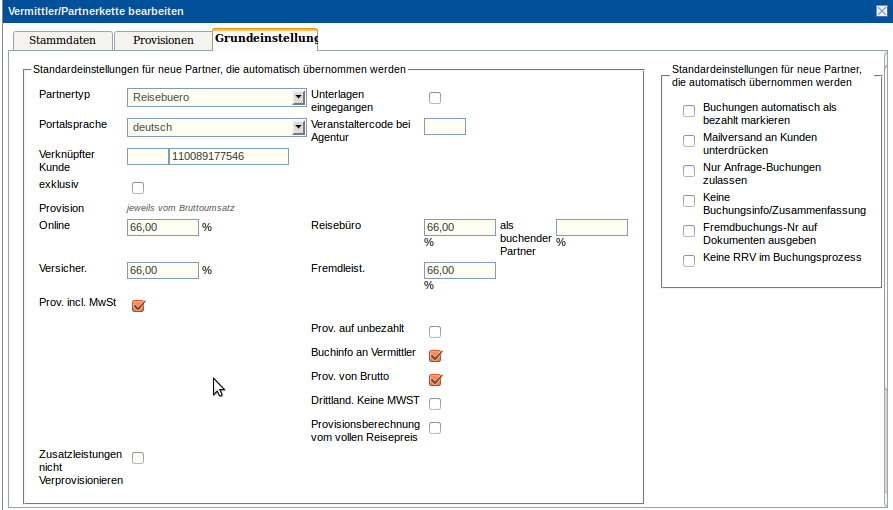Viewport: 893px width, 510px height.
Task: Disable Prov. von Brutto checkbox
Action: pyautogui.click(x=435, y=380)
